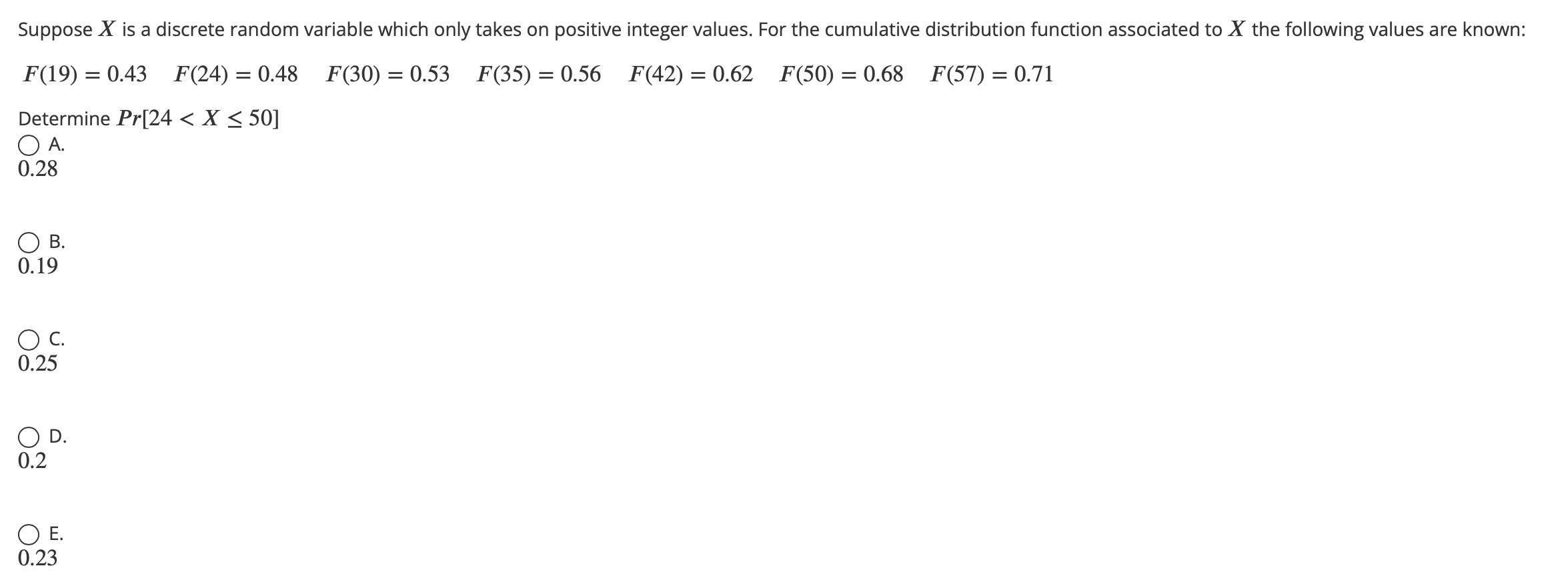The height and width of the screenshot is (580, 1568).
Task: Select answer option E
Action: (x=29, y=534)
